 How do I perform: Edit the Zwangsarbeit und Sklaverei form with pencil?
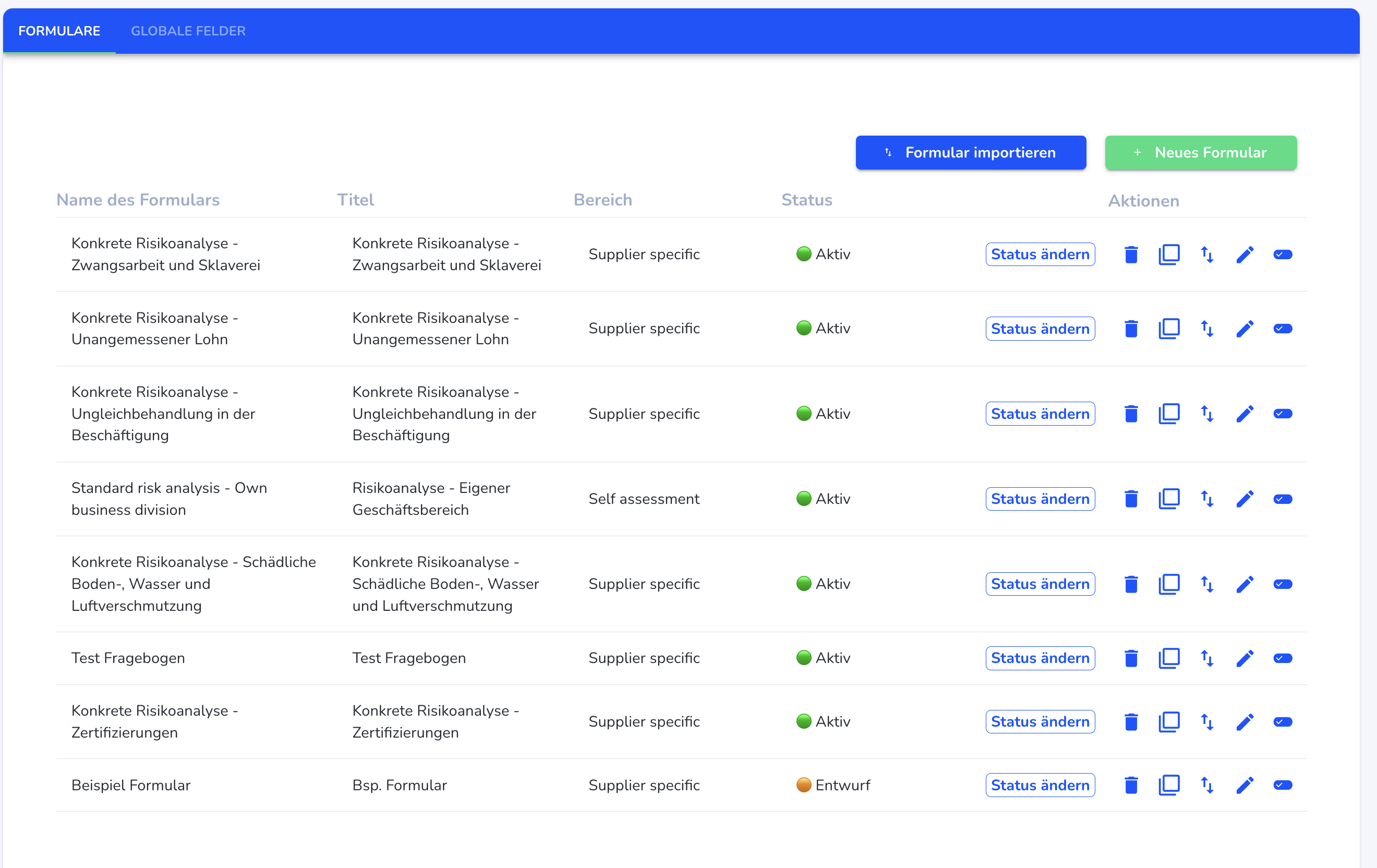coord(1245,255)
